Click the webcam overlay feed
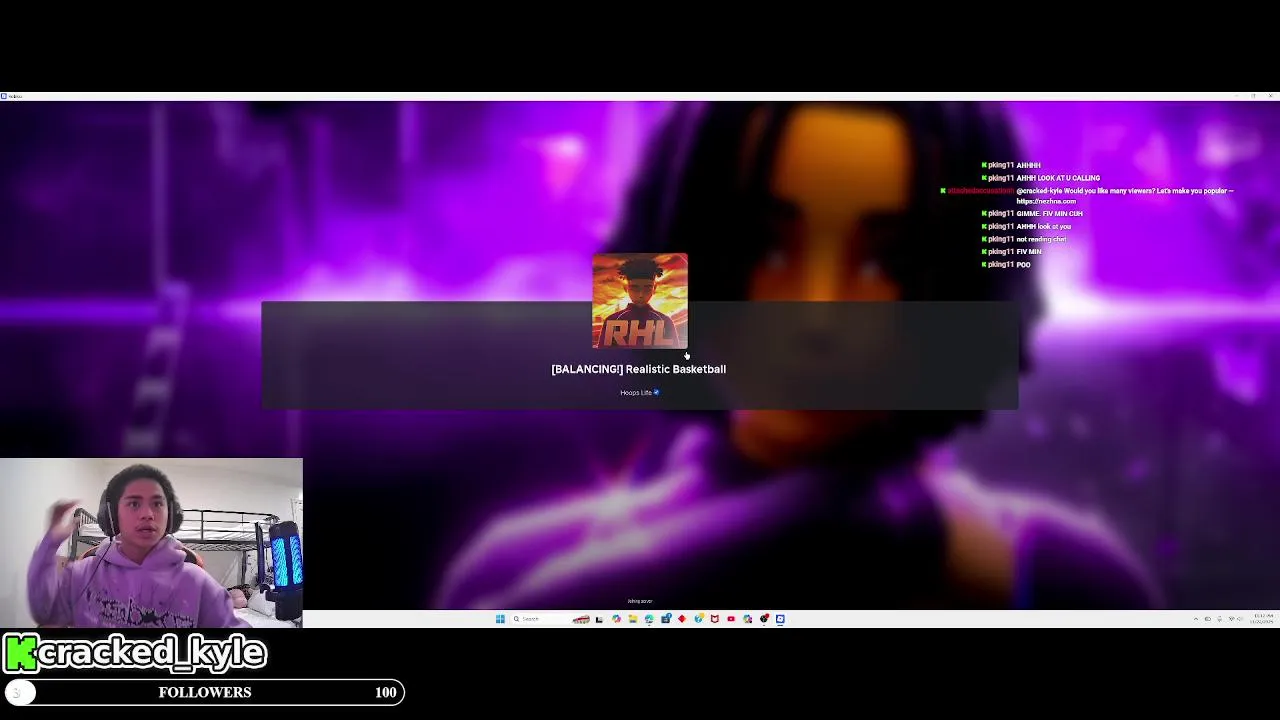The image size is (1280, 720). point(151,543)
